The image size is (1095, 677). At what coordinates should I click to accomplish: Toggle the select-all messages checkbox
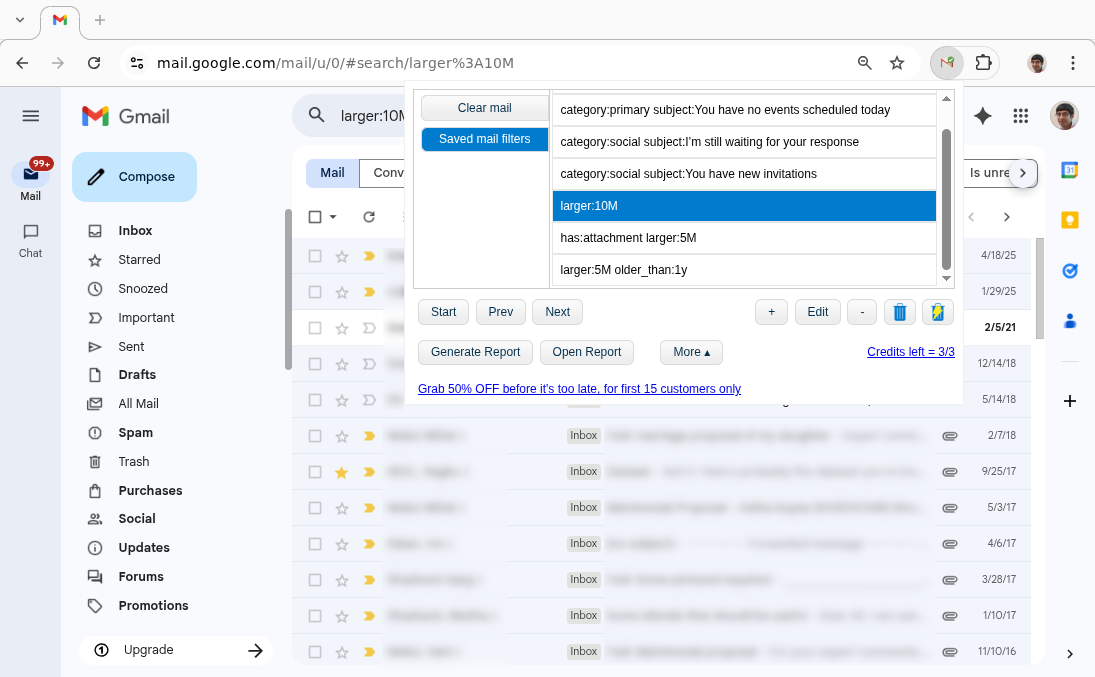pyautogui.click(x=315, y=216)
